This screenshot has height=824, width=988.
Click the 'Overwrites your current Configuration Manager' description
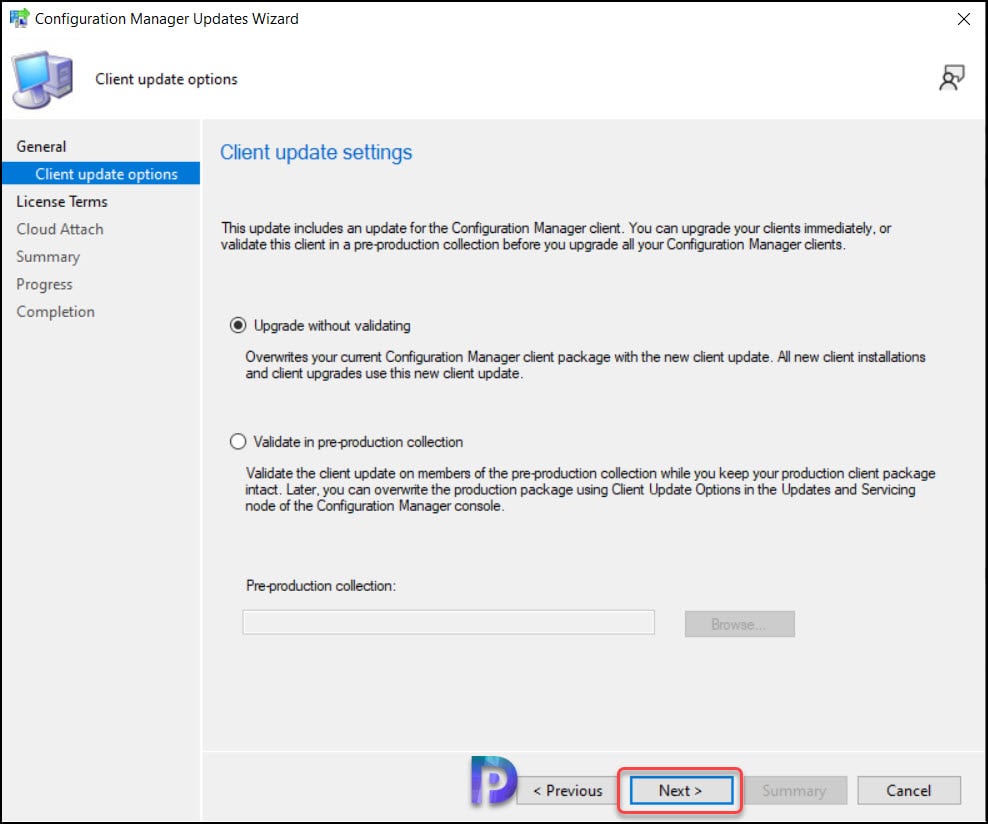(585, 365)
